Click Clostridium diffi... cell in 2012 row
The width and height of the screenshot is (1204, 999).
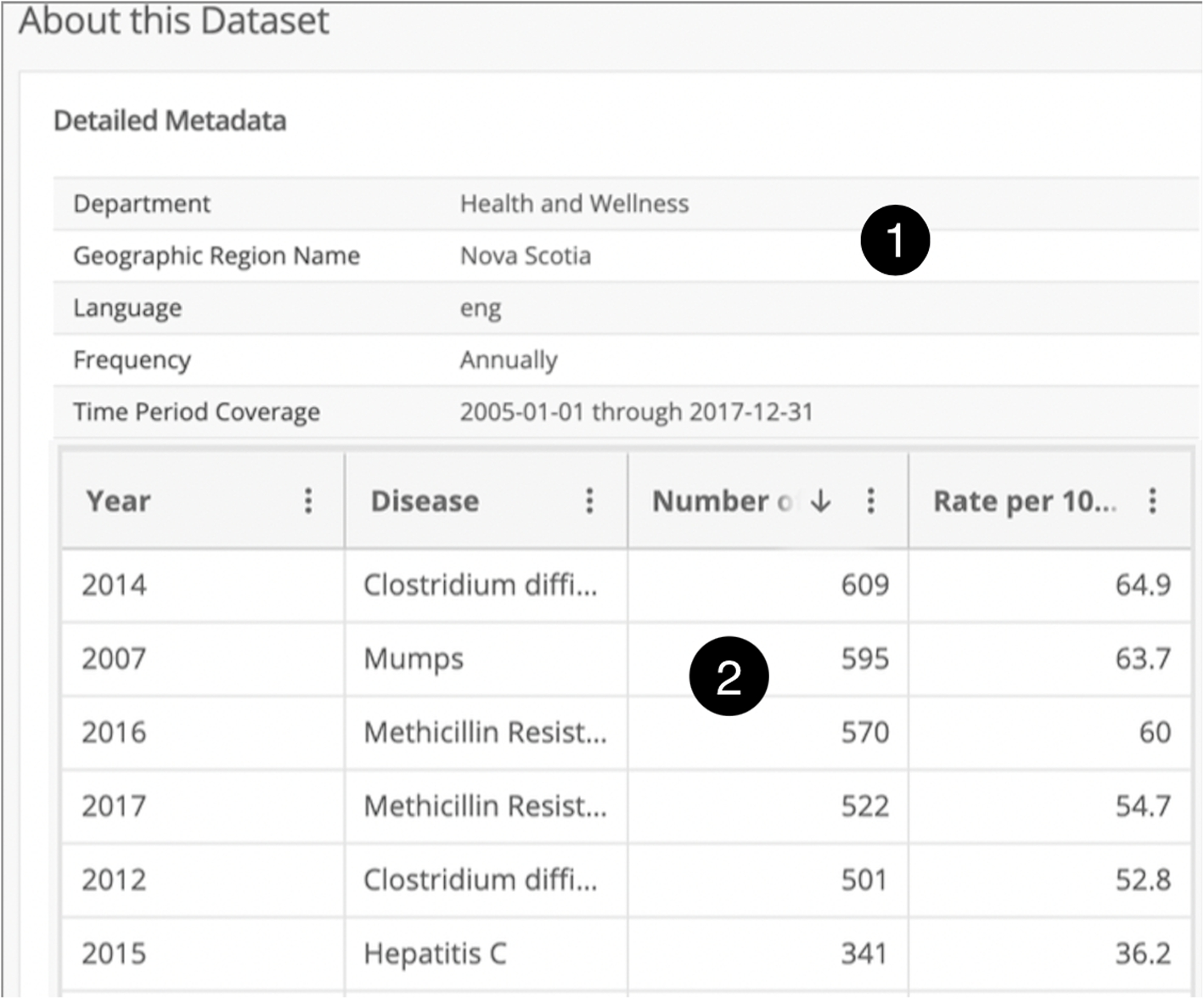point(486,880)
